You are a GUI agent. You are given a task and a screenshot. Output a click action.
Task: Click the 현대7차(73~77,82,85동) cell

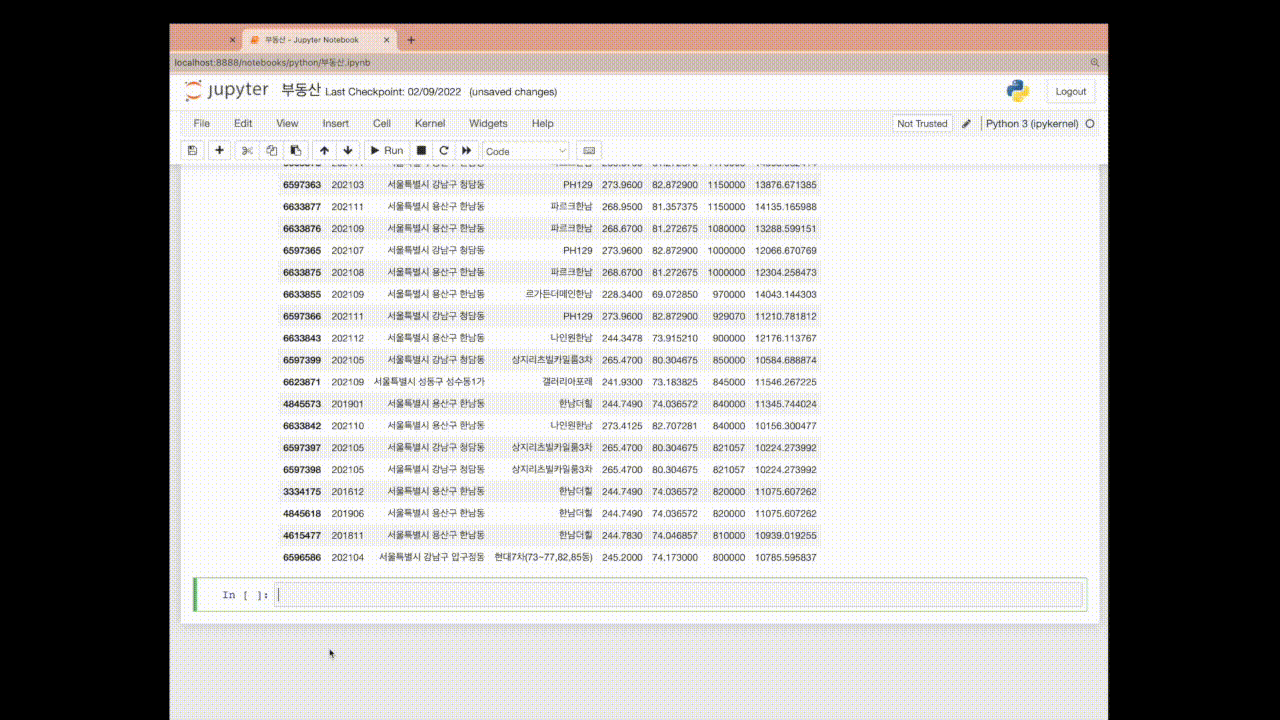click(x=543, y=557)
